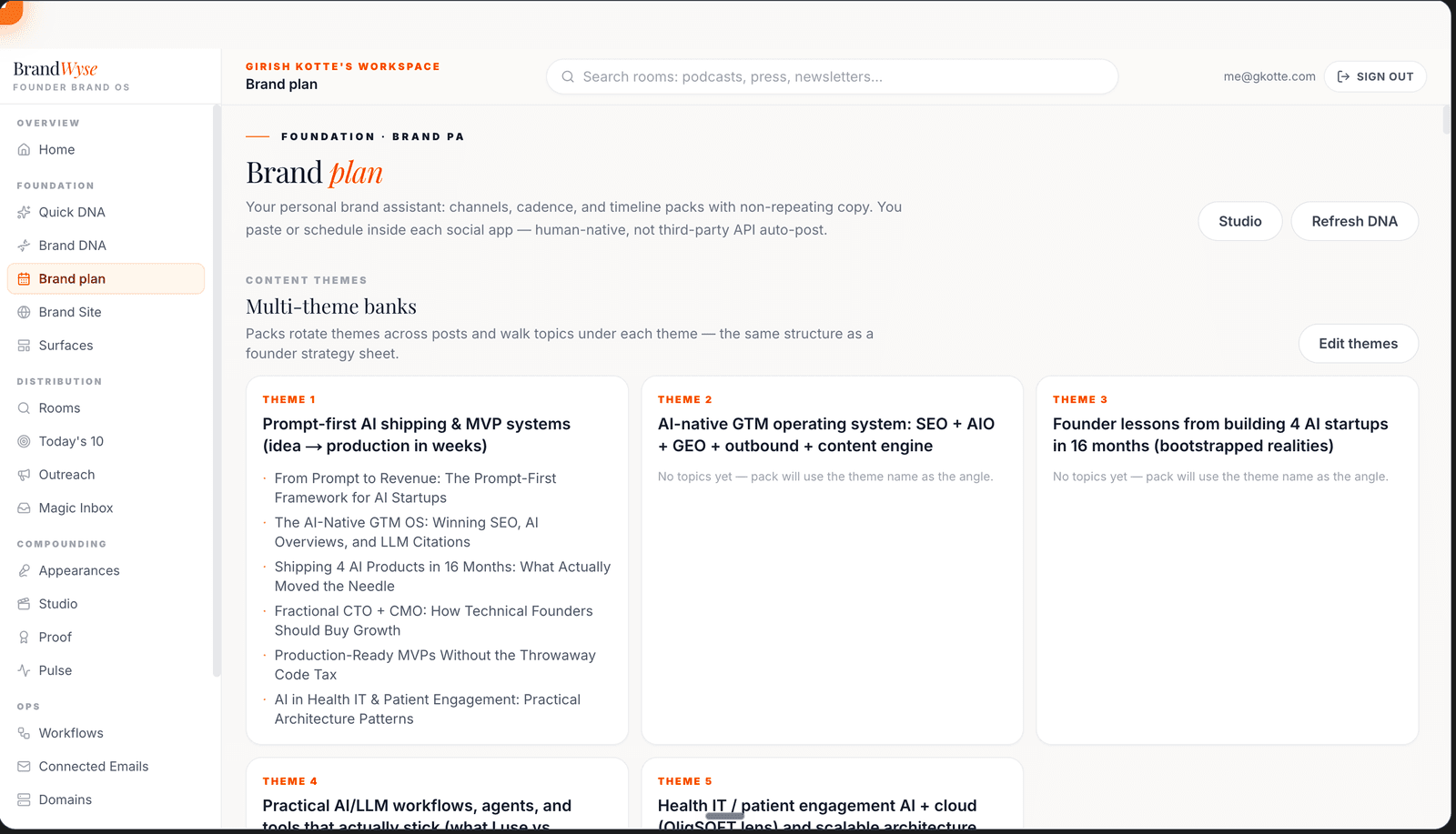Screen dimensions: 1456x834
Task: Click the Studio icon in the sidebar
Action: (25, 604)
